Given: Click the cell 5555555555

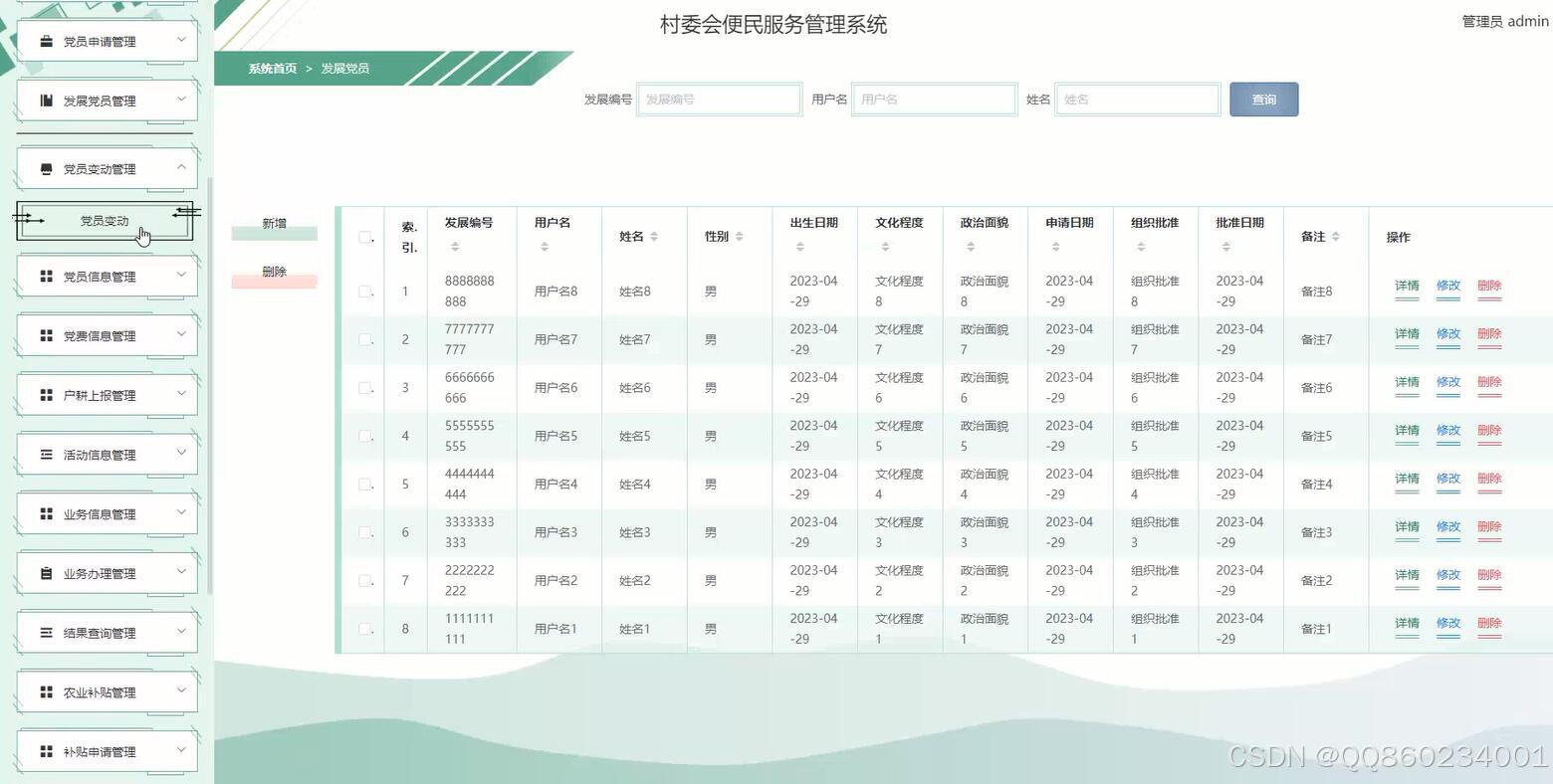Looking at the screenshot, I should pyautogui.click(x=470, y=436).
